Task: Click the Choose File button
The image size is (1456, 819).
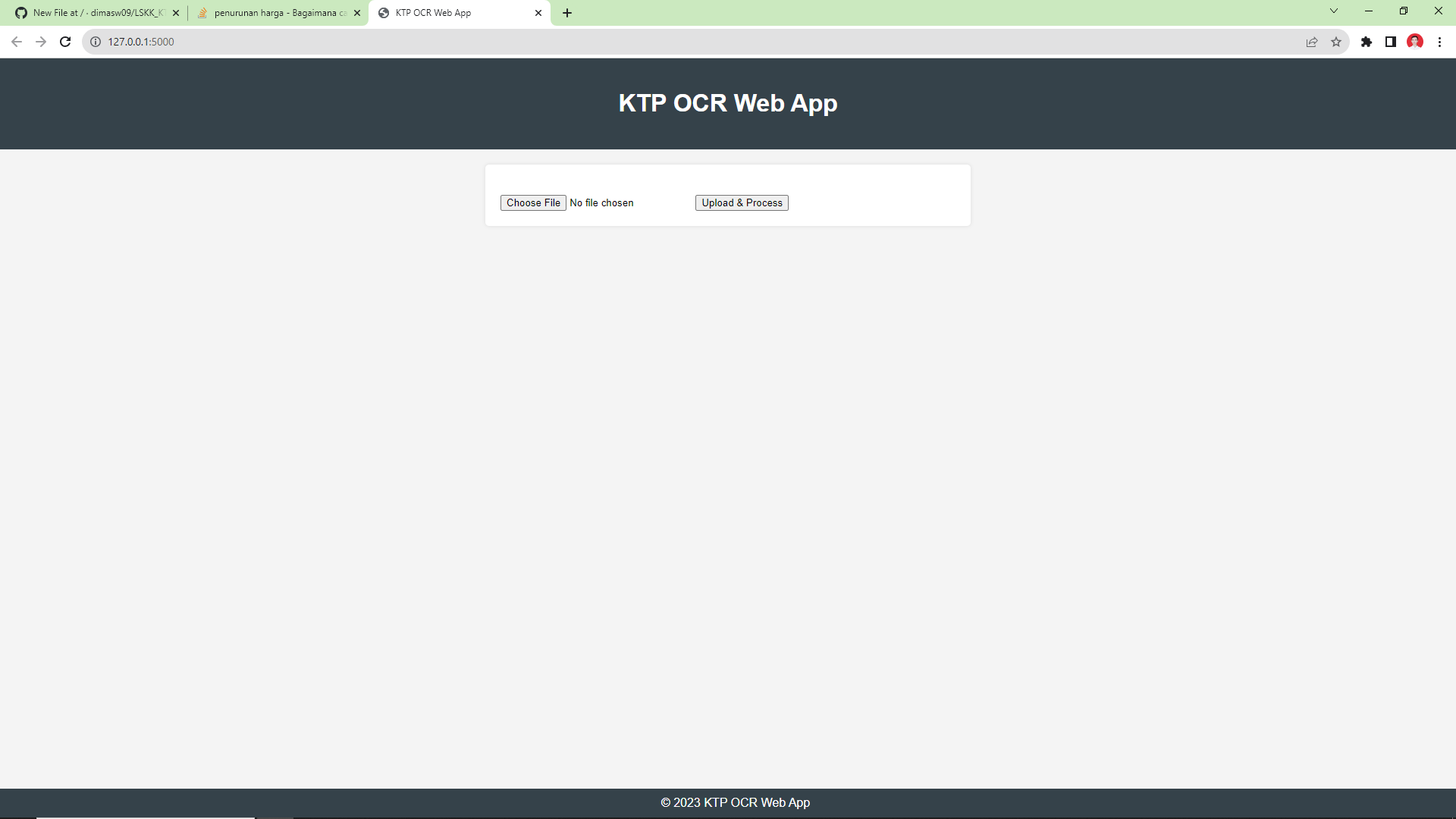Action: point(533,202)
